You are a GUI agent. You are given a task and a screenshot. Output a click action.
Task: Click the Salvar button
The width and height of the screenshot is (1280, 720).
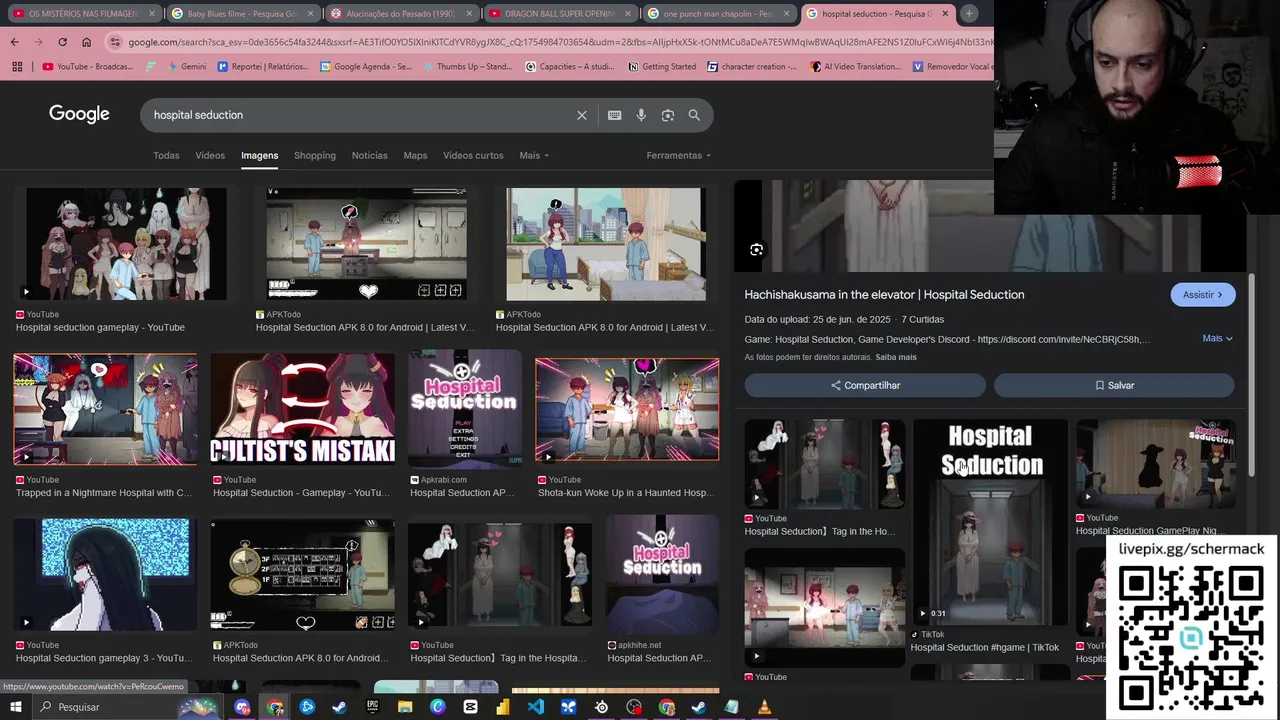(x=1114, y=385)
